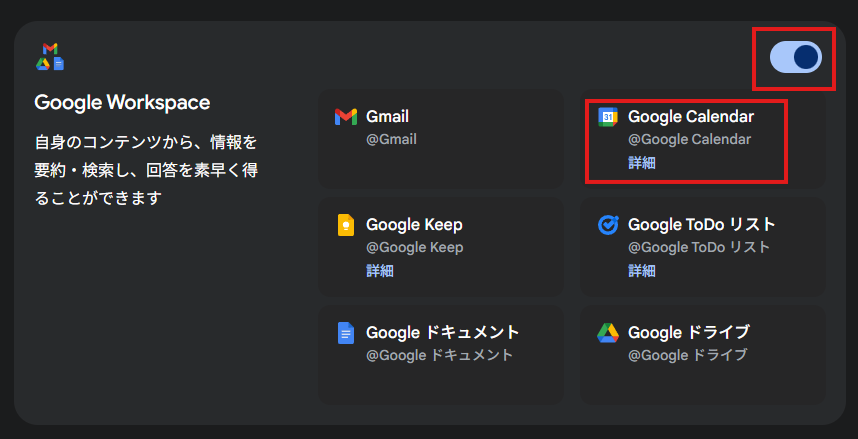Click the Google ToDo checkmark icon
858x439 pixels.
[x=608, y=225]
